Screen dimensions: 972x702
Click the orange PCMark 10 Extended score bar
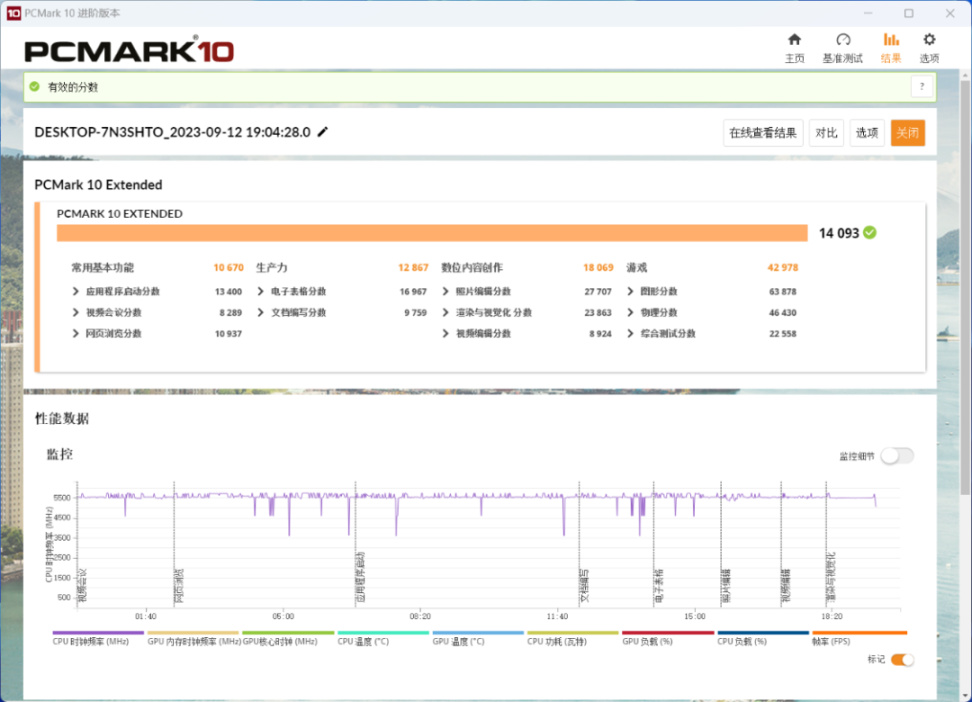click(x=432, y=233)
